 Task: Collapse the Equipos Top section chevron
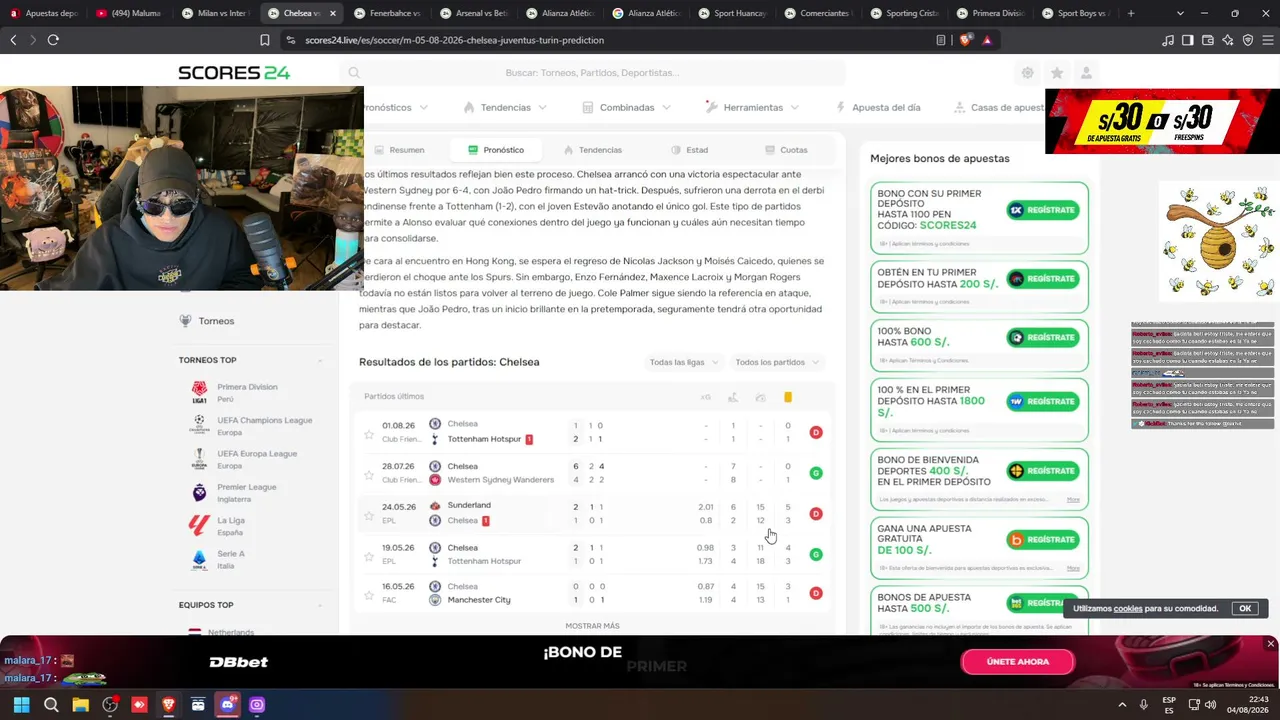(x=320, y=605)
